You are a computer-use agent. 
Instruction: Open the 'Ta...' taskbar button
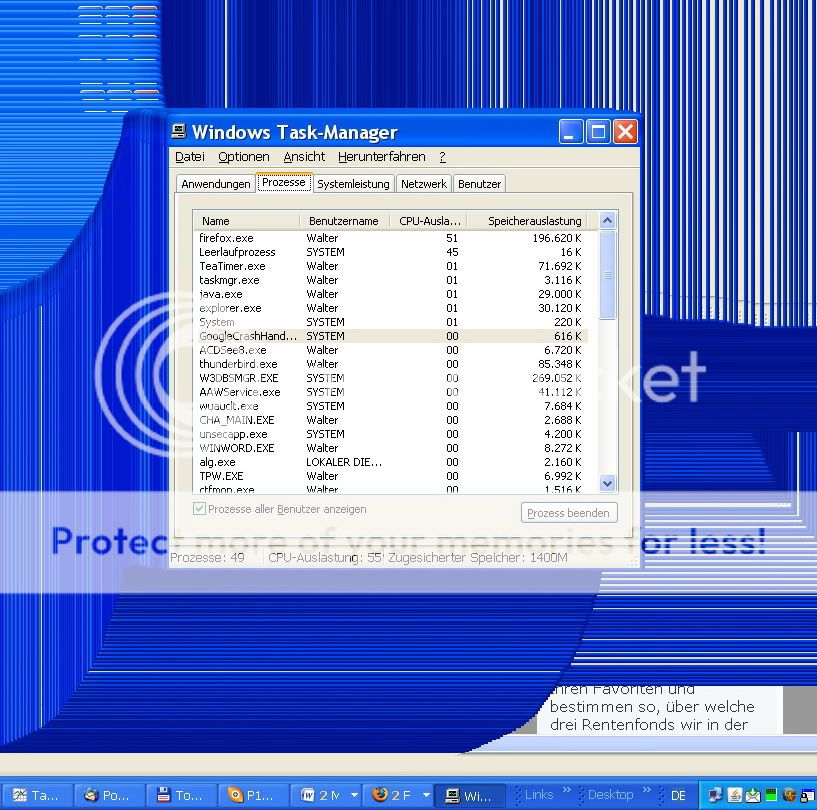(37, 795)
